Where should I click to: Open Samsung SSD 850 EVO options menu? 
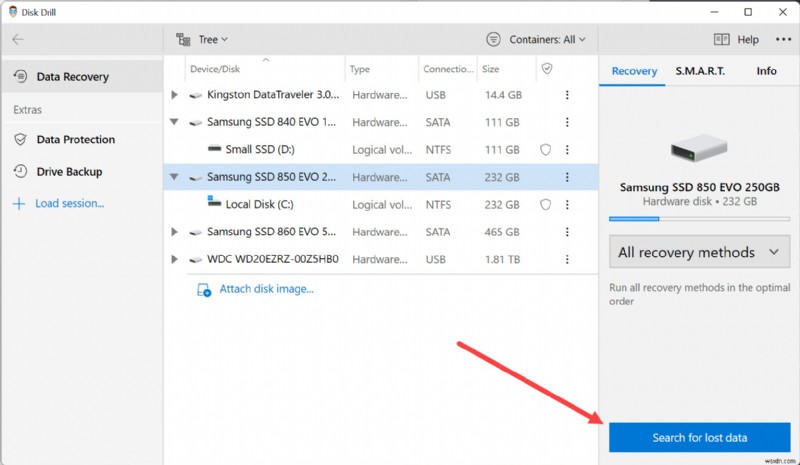(x=567, y=177)
